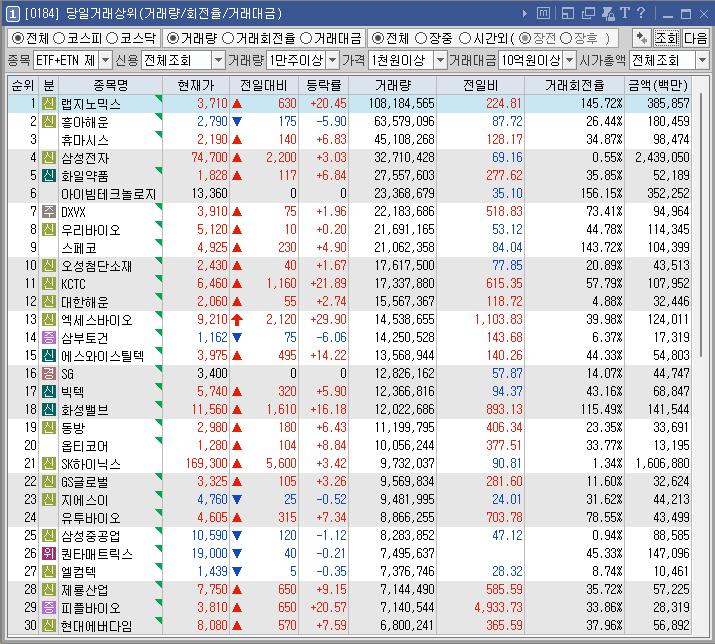715x644 pixels.
Task: Click the purple 증 badge beside 삼부토건
Action: (x=49, y=337)
